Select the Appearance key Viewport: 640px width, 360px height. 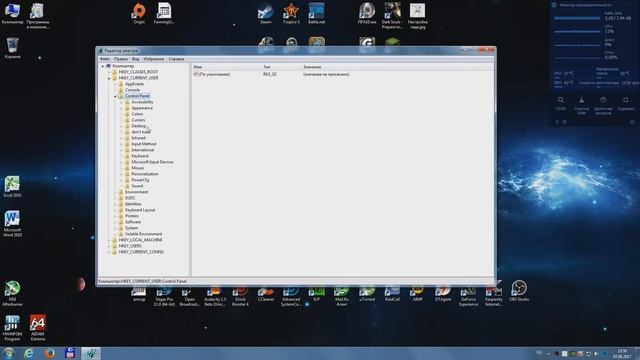click(x=142, y=108)
